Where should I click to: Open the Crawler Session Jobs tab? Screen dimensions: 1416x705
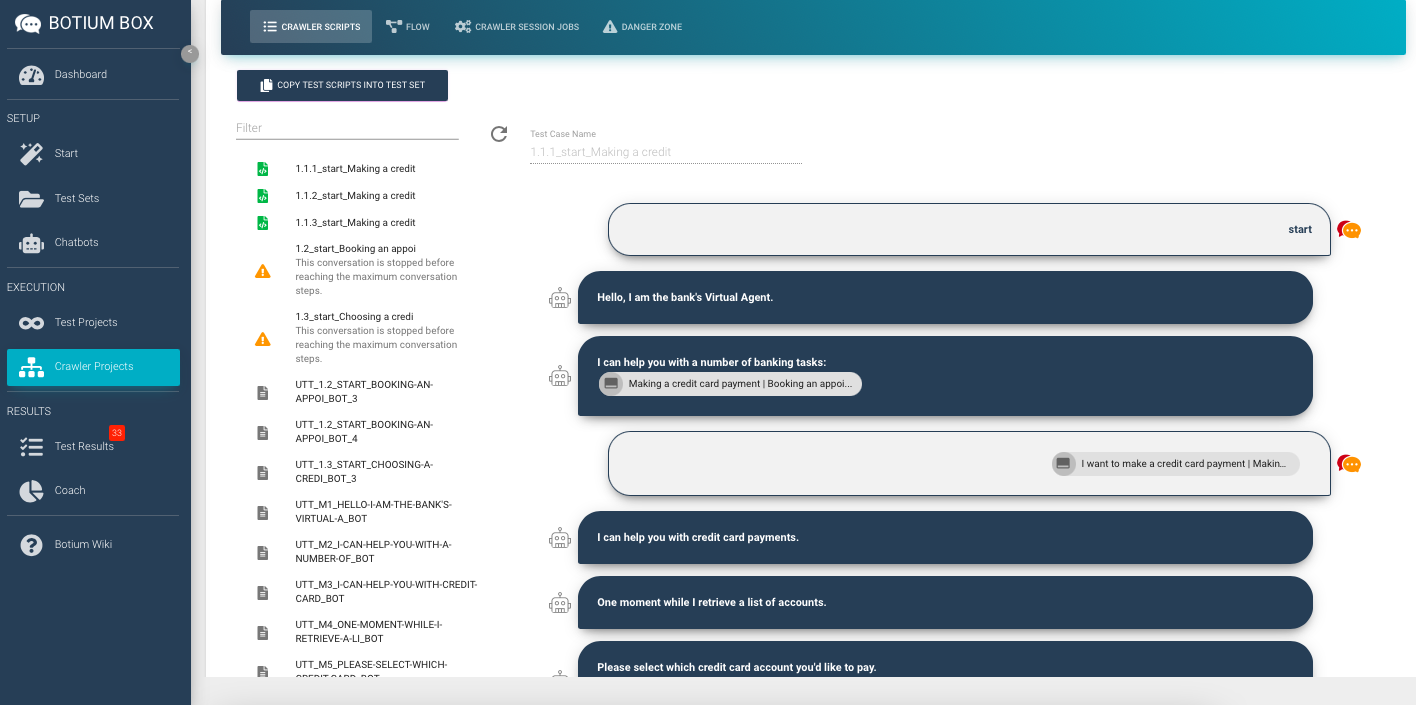[x=516, y=27]
